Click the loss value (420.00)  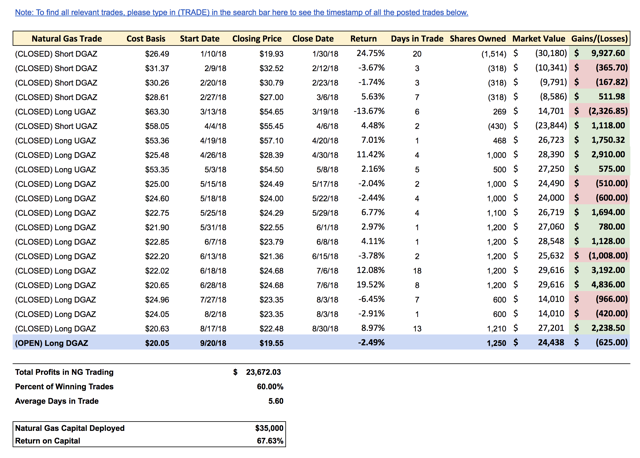(x=611, y=314)
